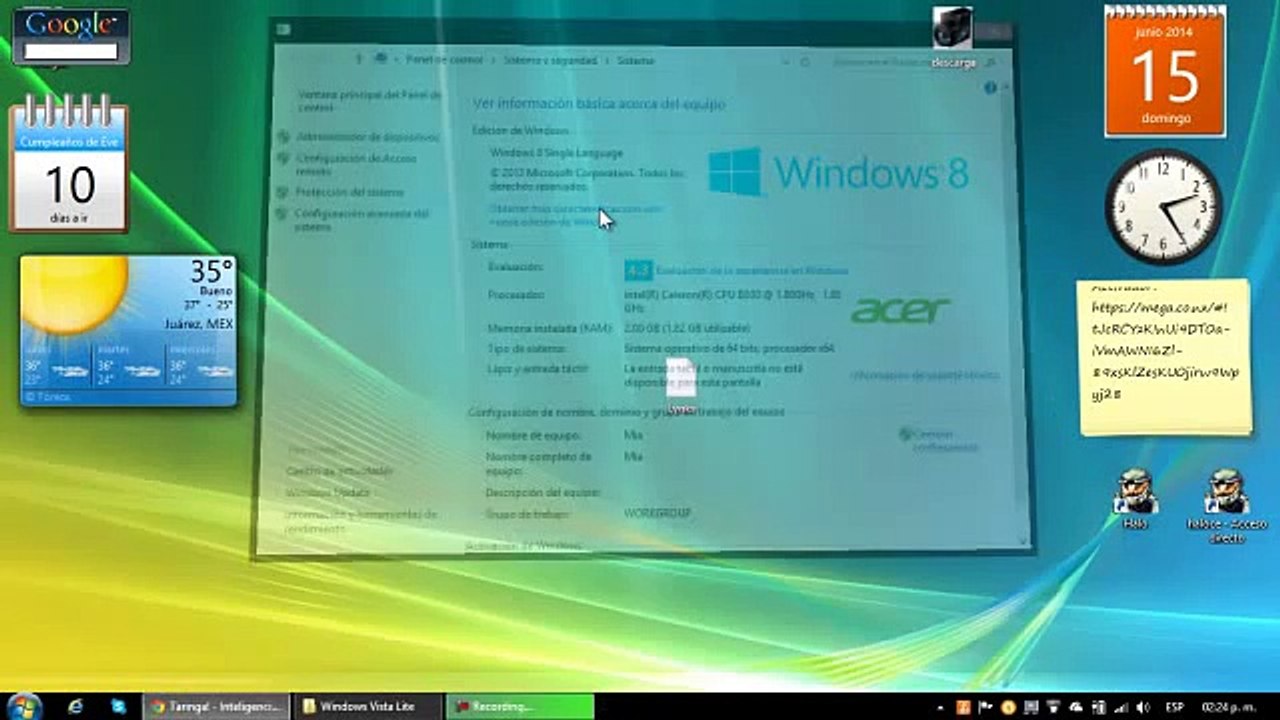Open 'Configuración avanzada del sistema' link
The image size is (1280, 720).
click(x=362, y=220)
